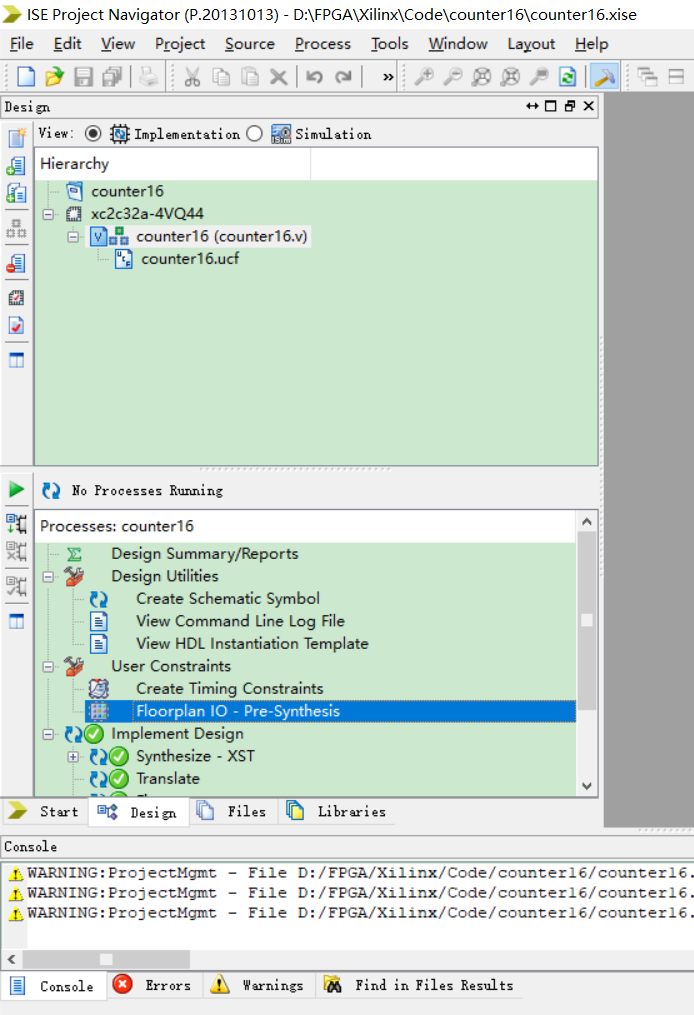Click the Paste toolbar icon
Image resolution: width=694 pixels, height=1015 pixels.
[250, 77]
